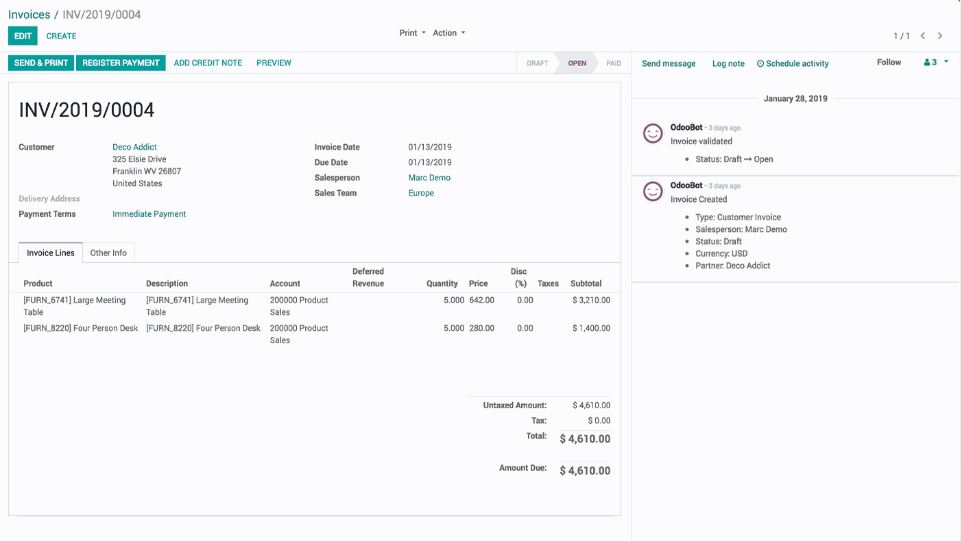The height and width of the screenshot is (541, 961).
Task: Open the Deco Addict customer link
Action: coord(134,147)
